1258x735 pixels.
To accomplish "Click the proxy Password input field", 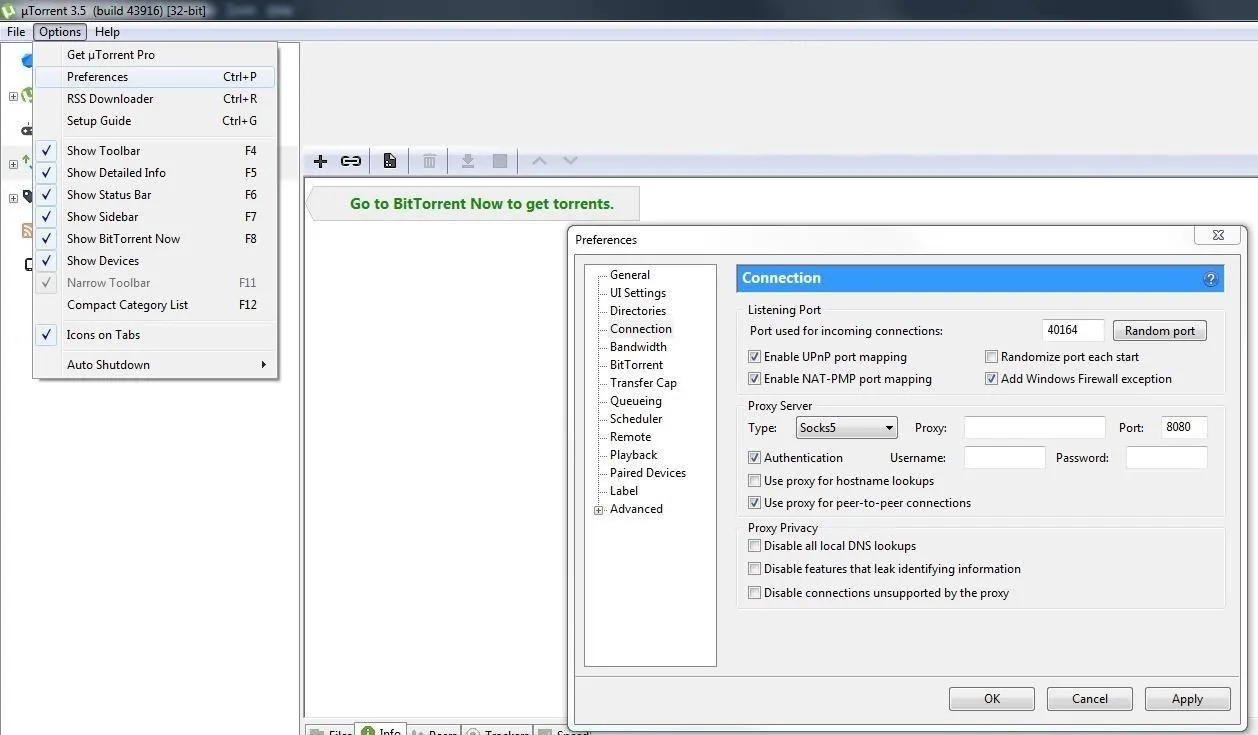I will [x=1167, y=458].
